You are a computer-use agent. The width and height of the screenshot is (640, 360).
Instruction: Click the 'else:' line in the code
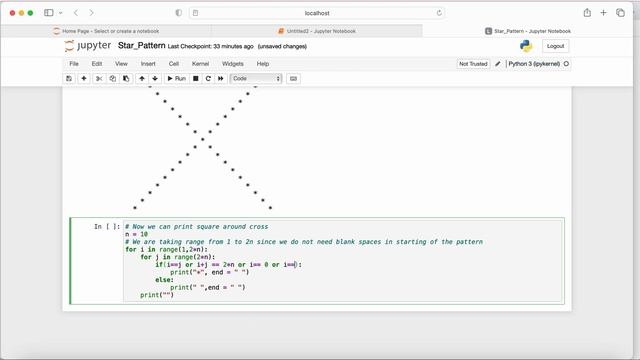tap(164, 280)
